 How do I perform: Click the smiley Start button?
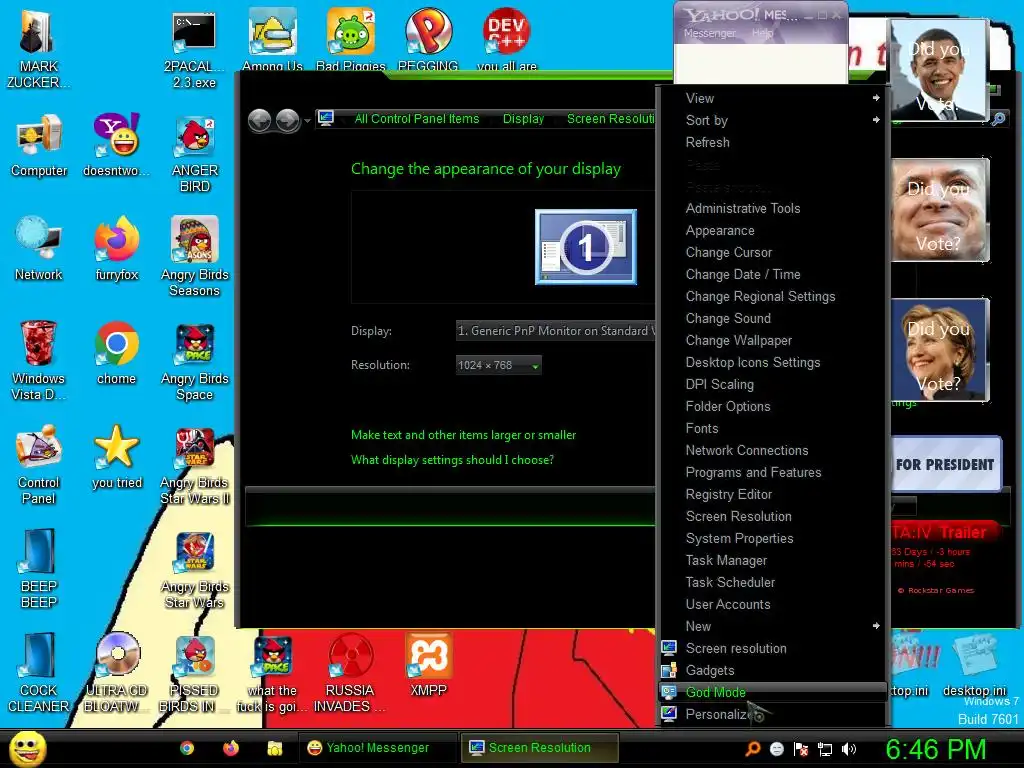click(x=27, y=748)
